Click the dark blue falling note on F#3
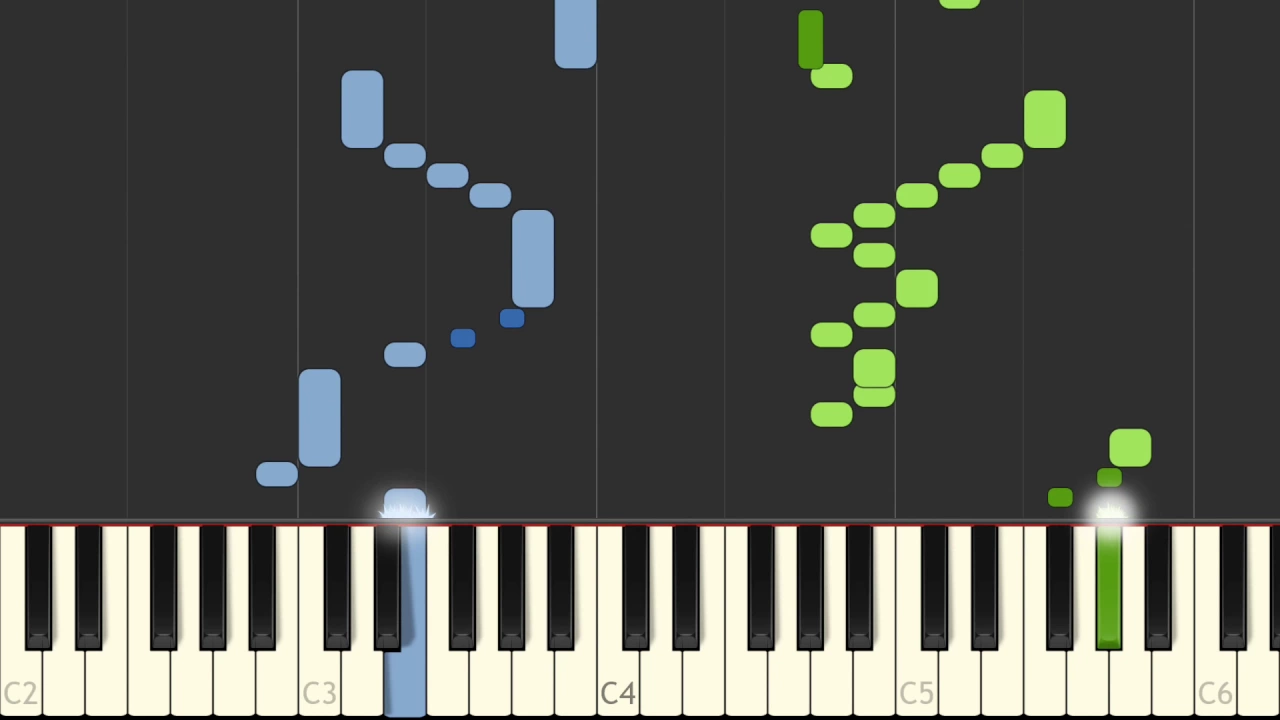1280x720 pixels. point(463,338)
